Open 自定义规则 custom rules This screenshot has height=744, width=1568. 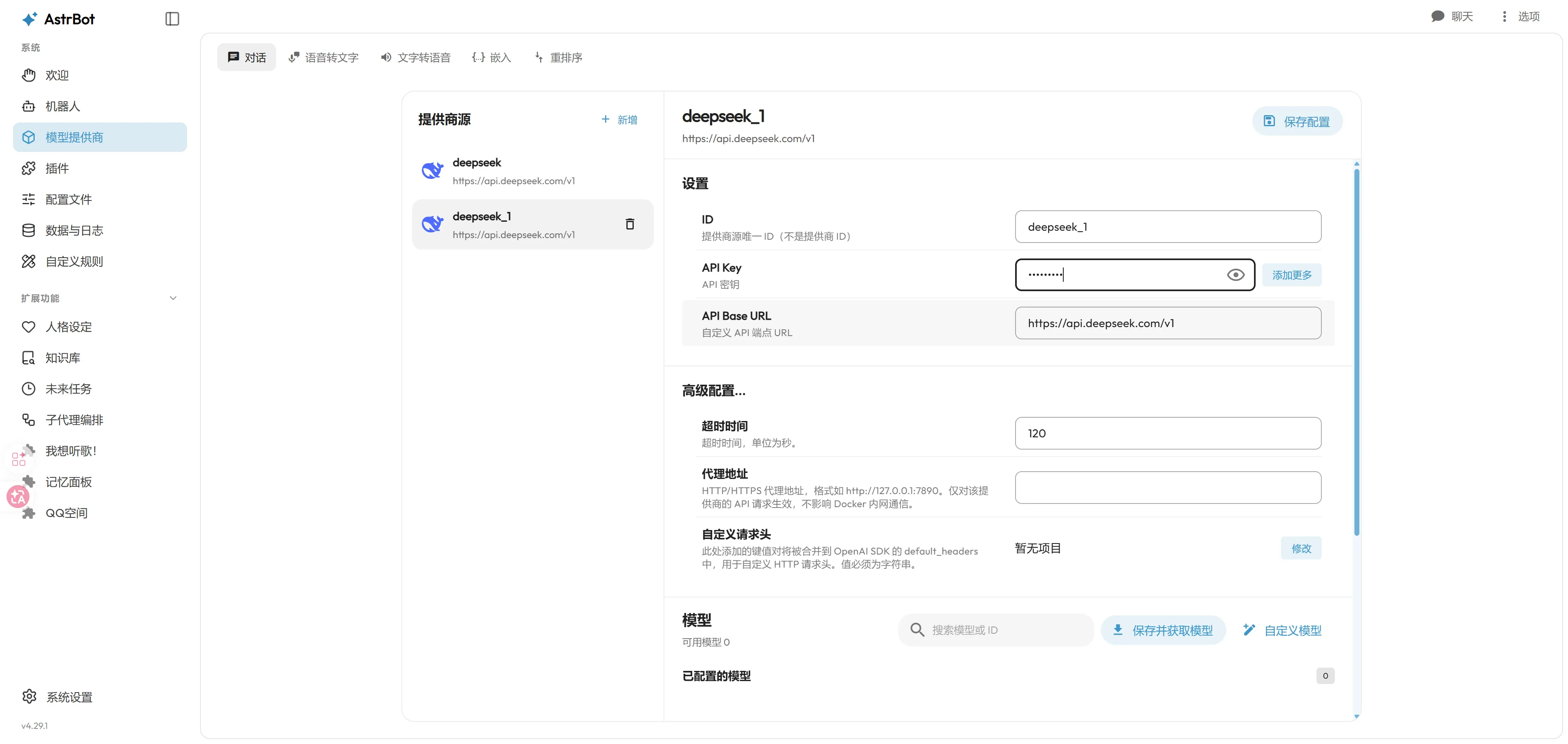tap(100, 261)
